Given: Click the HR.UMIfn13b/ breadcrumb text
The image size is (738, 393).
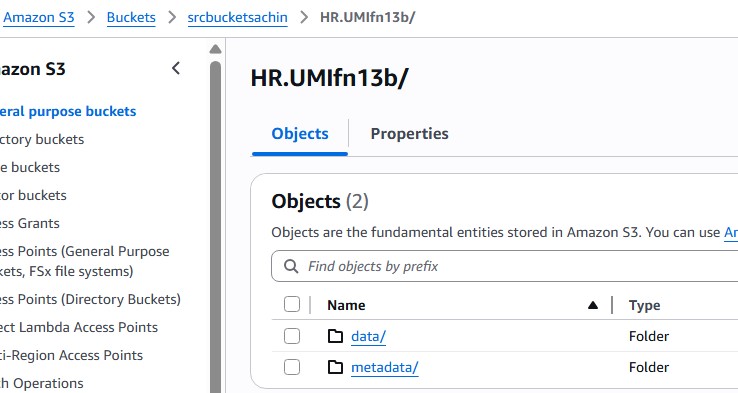Looking at the screenshot, I should pyautogui.click(x=368, y=17).
